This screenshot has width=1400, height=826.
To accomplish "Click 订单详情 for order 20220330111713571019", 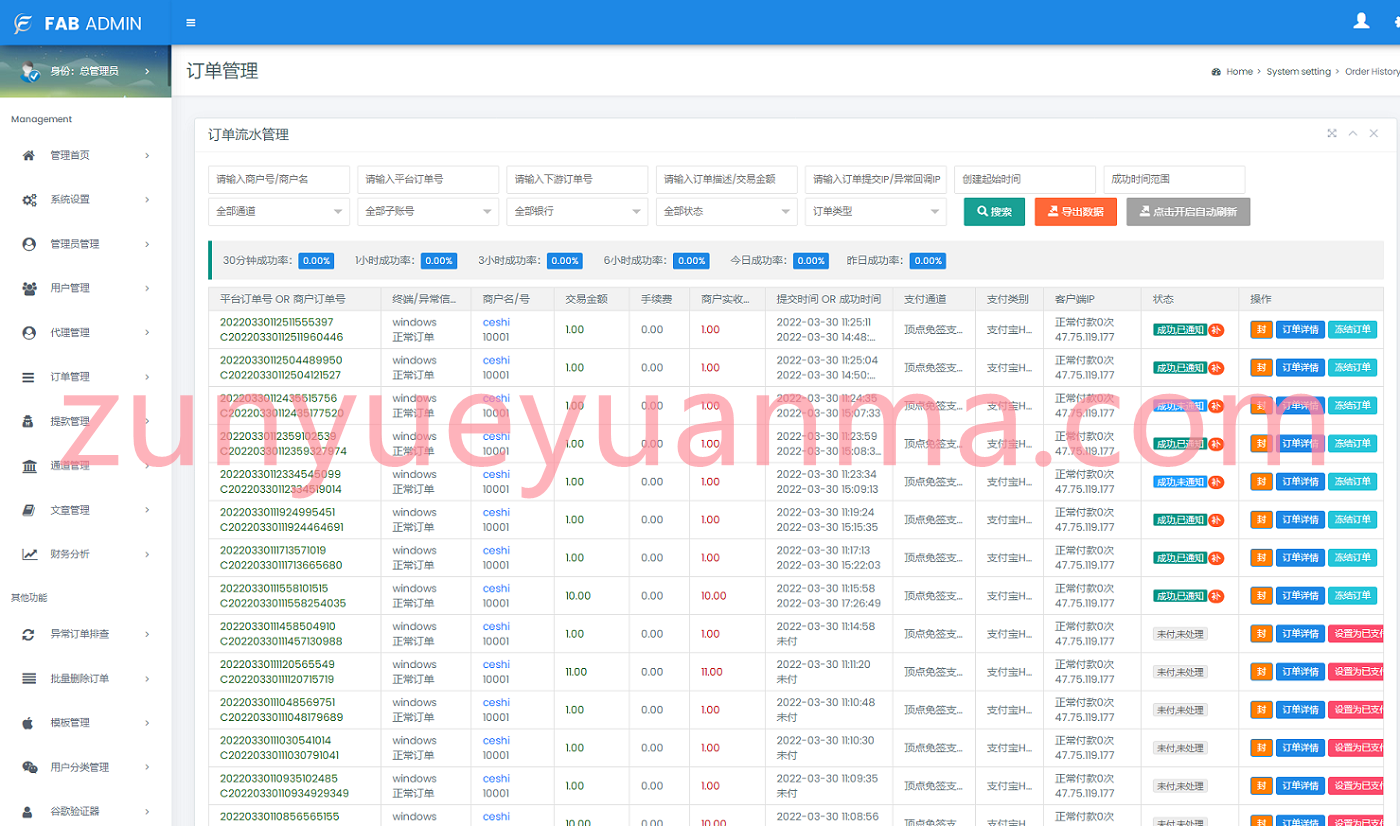I will 1300,558.
